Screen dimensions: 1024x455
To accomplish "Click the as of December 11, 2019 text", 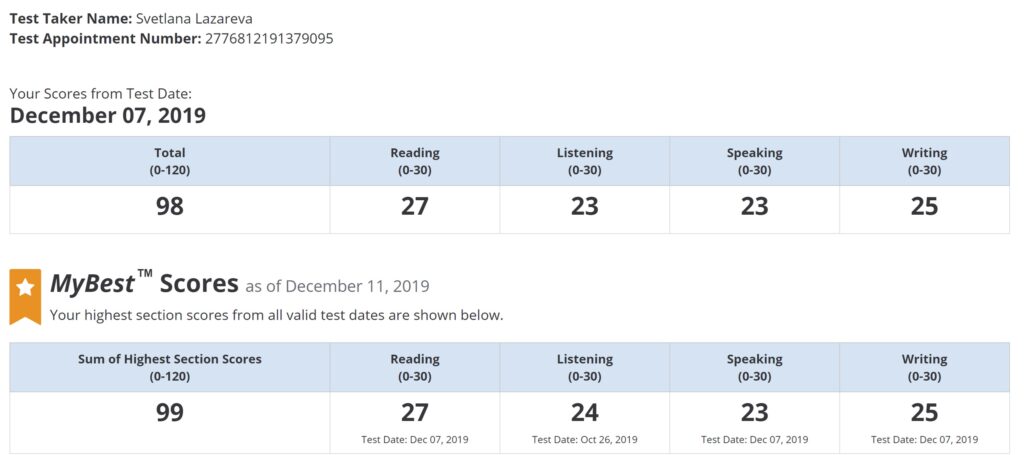I will click(x=337, y=287).
